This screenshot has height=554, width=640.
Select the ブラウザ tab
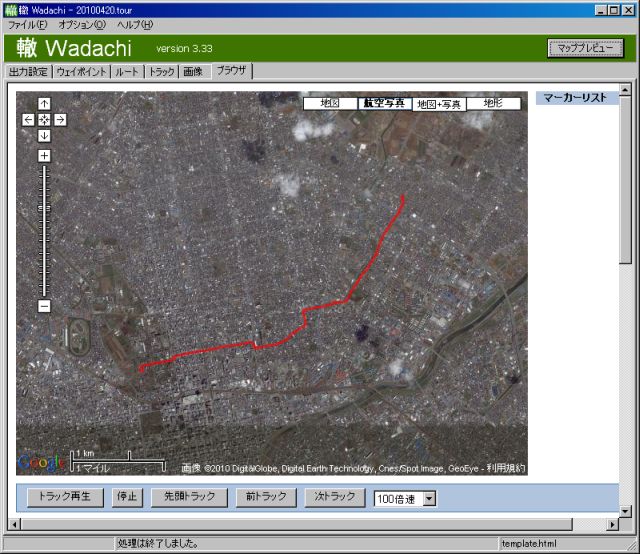pos(231,71)
